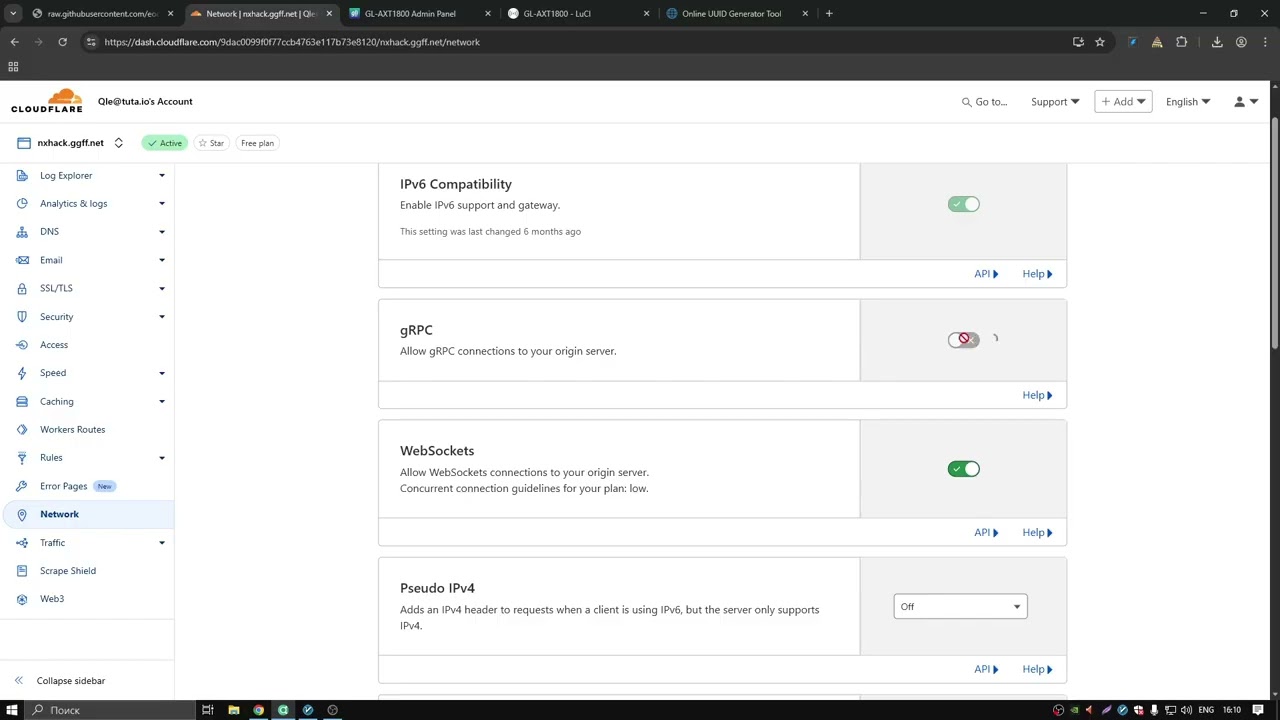The image size is (1280, 720).
Task: Expand the Traffic section arrow
Action: (x=162, y=542)
